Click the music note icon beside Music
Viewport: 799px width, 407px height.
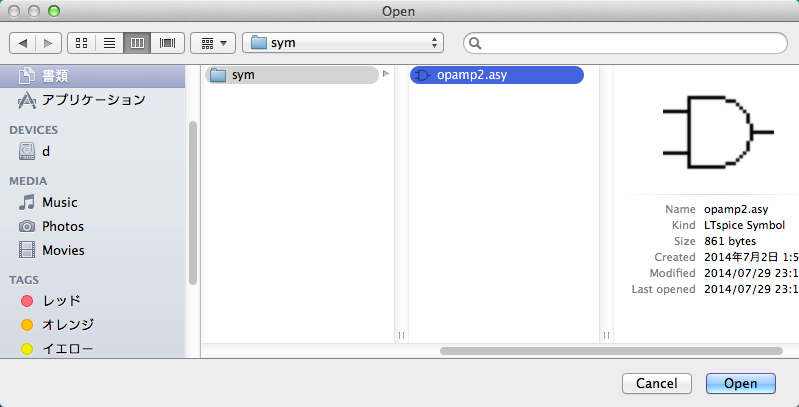pyautogui.click(x=26, y=202)
